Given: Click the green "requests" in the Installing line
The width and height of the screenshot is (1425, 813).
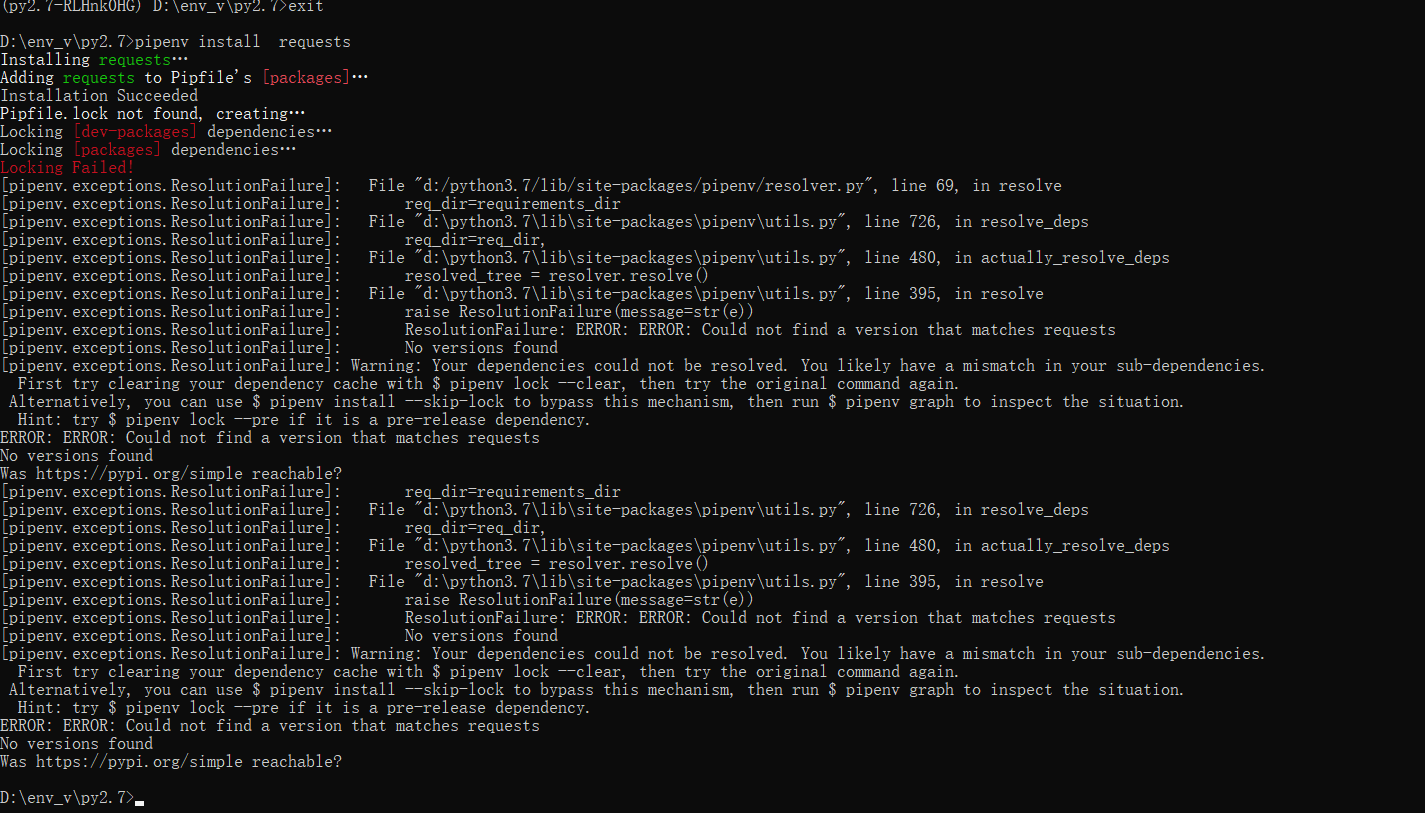Looking at the screenshot, I should [134, 60].
